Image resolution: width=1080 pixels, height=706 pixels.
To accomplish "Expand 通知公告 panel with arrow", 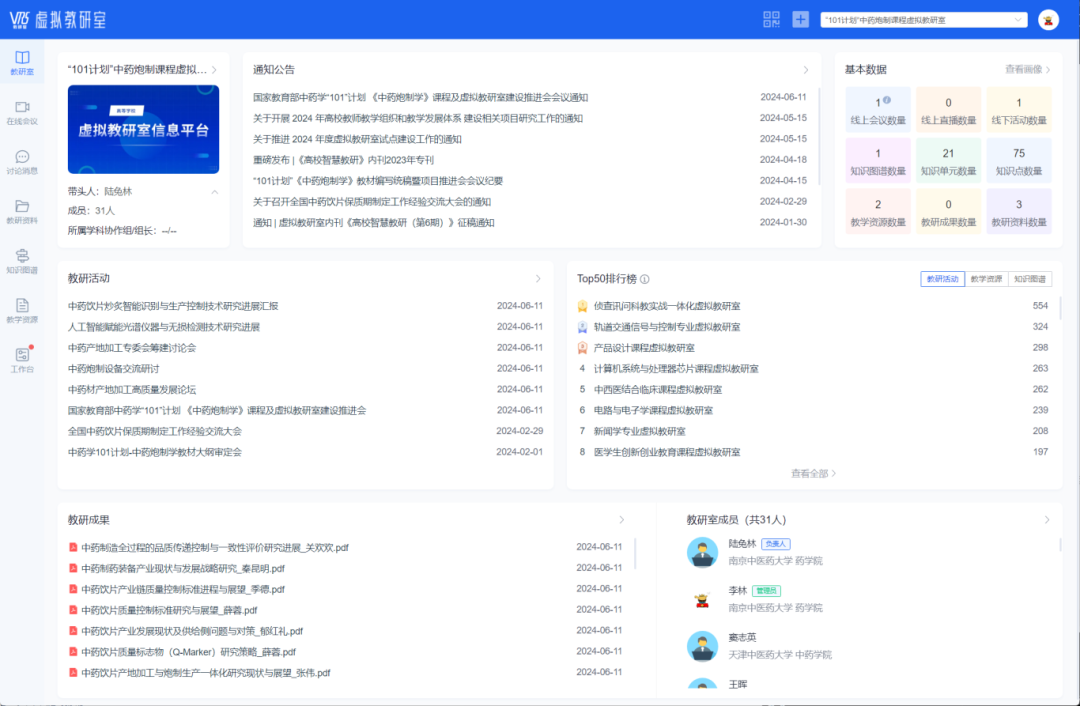I will click(806, 70).
